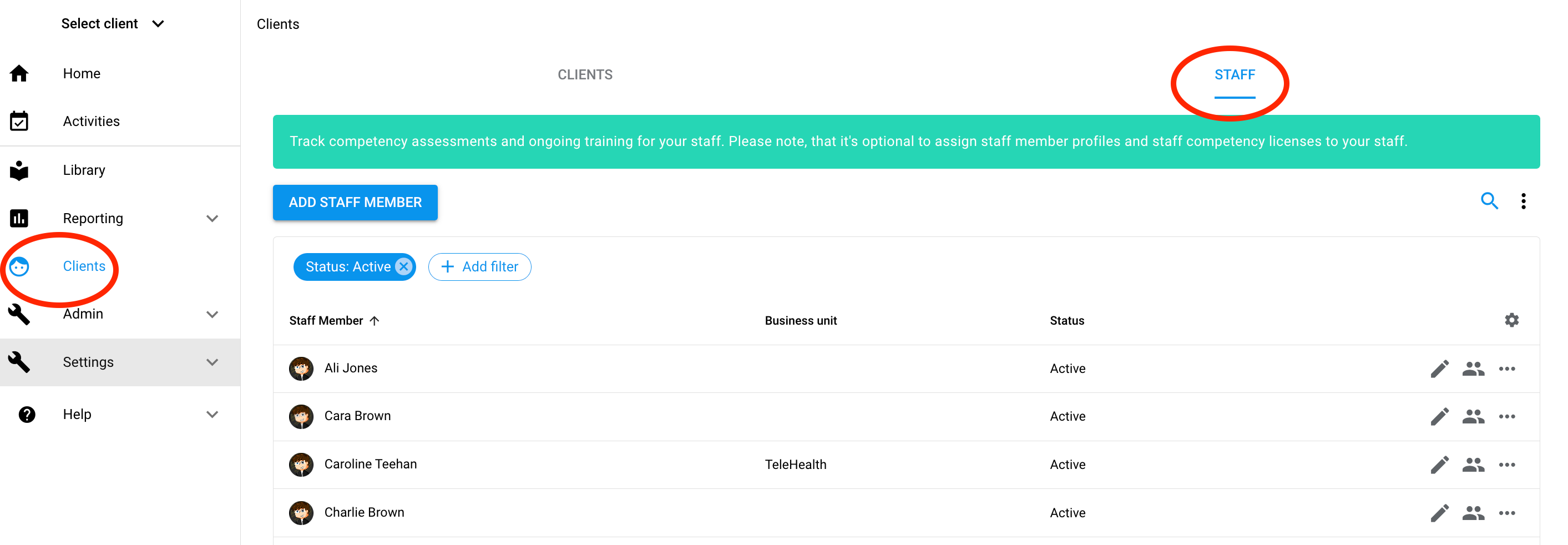The height and width of the screenshot is (545, 1568).
Task: Open Clients in sidebar
Action: [84, 266]
